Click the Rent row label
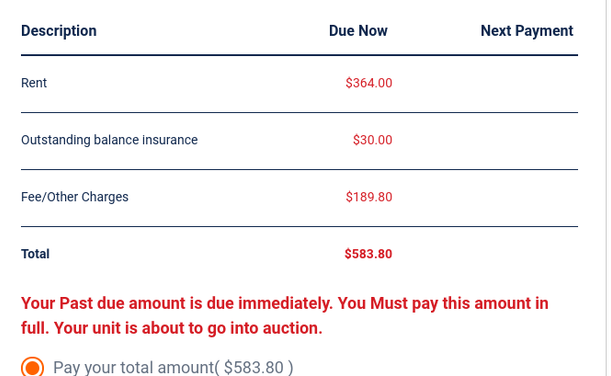The width and height of the screenshot is (611, 376). [34, 83]
